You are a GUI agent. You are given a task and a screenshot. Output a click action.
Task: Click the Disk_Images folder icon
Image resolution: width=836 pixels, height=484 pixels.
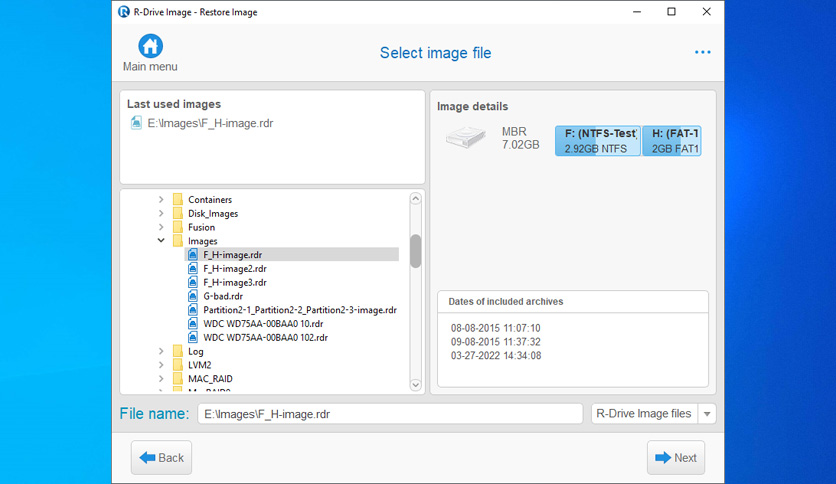178,213
